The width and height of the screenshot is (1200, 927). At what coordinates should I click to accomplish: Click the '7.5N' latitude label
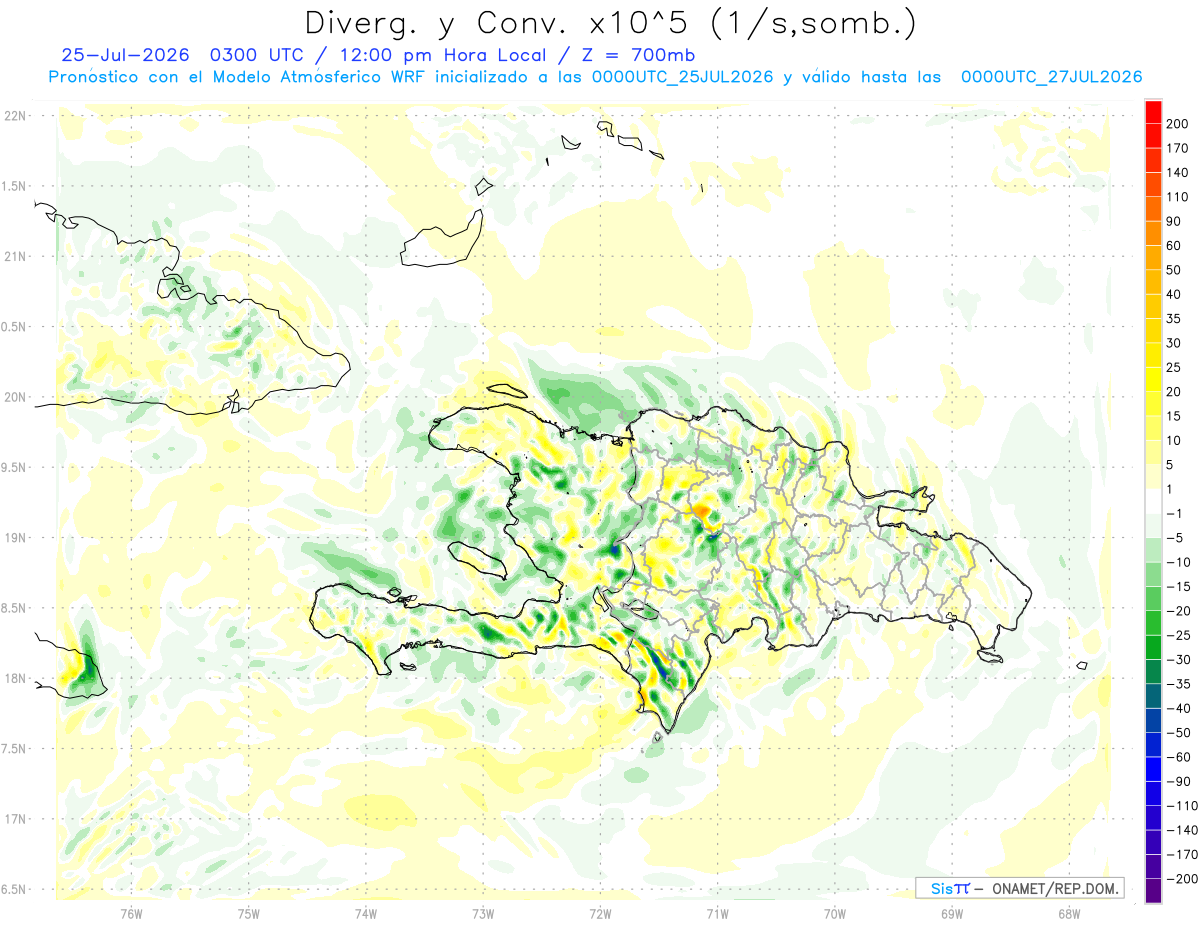(x=15, y=749)
